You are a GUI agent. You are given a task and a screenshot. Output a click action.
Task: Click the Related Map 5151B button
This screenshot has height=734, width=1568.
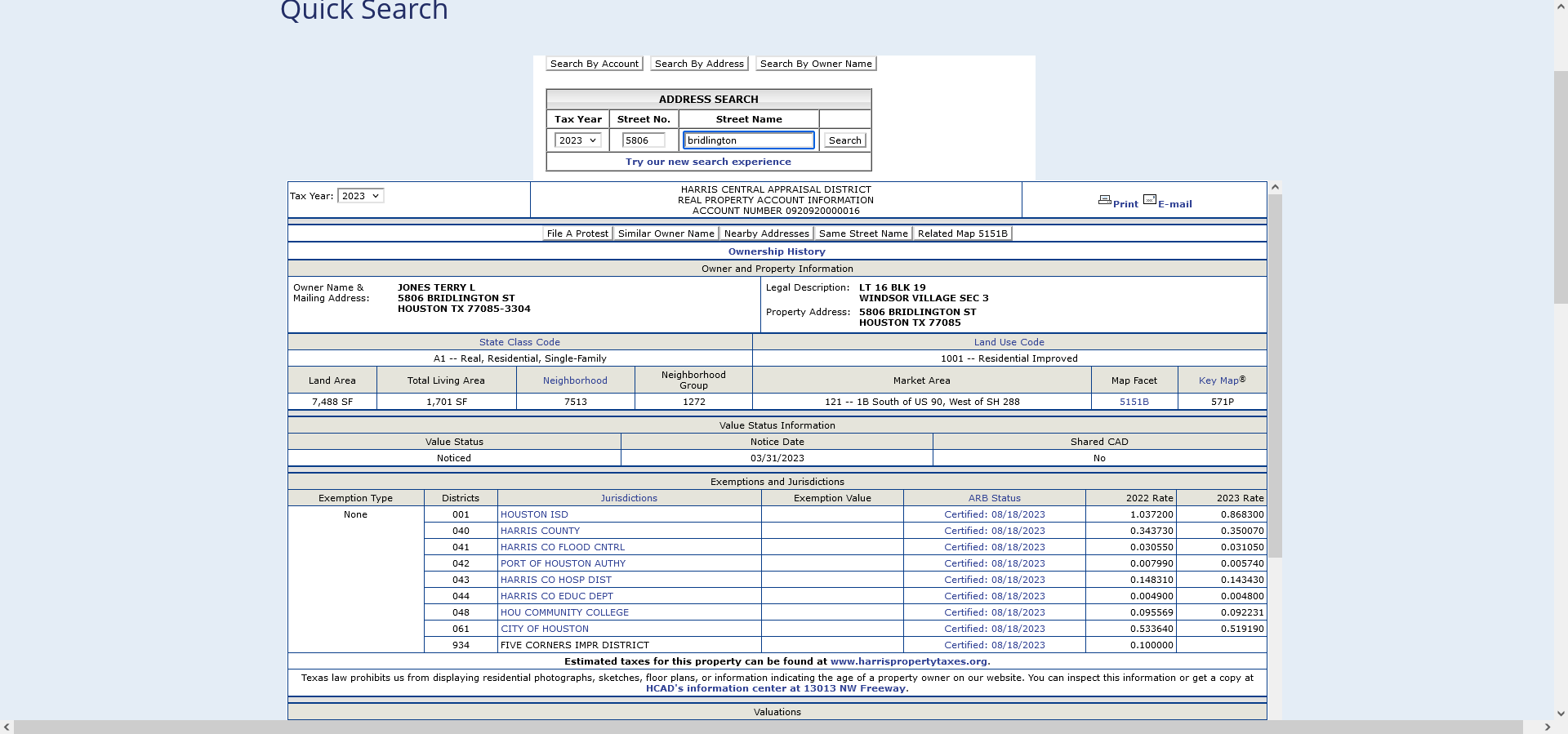[x=963, y=234]
